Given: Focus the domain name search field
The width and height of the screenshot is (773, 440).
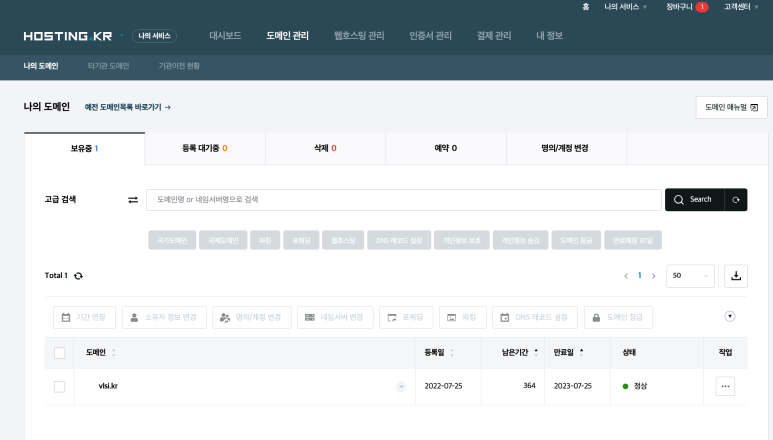Looking at the screenshot, I should point(404,200).
